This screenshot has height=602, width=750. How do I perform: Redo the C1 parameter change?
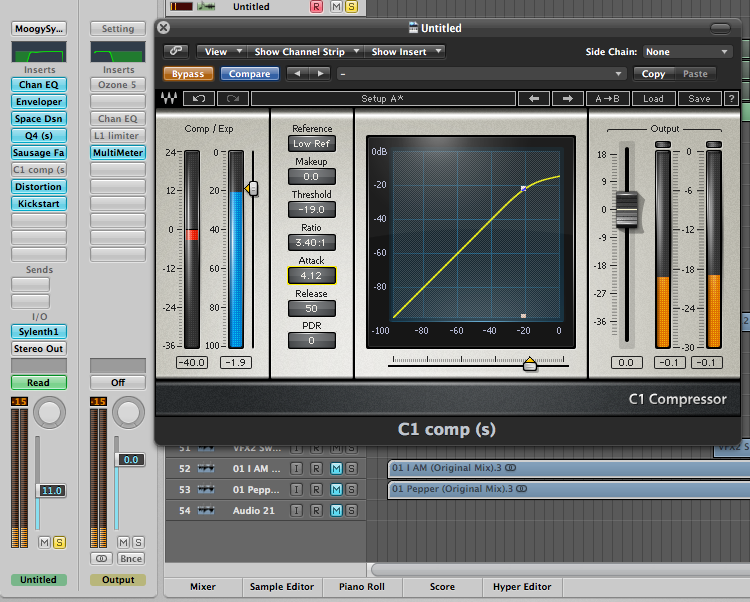(232, 99)
